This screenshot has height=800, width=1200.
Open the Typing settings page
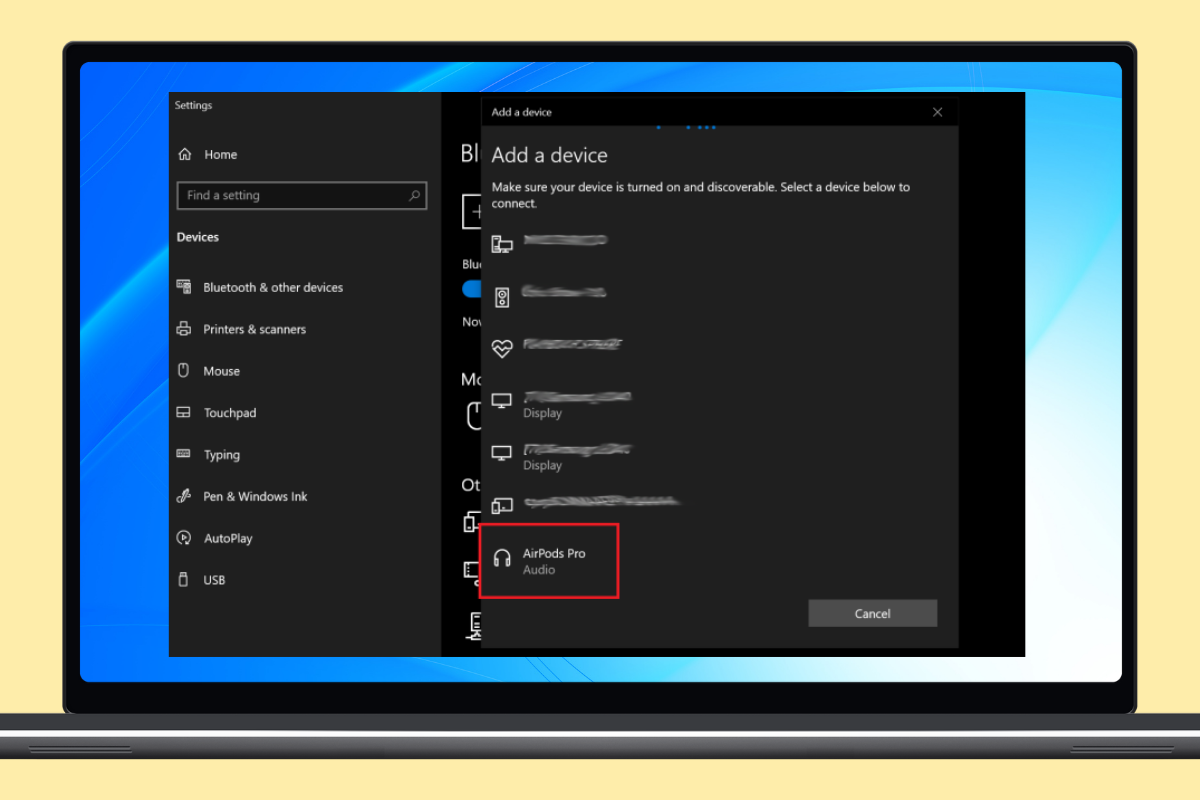click(209, 455)
